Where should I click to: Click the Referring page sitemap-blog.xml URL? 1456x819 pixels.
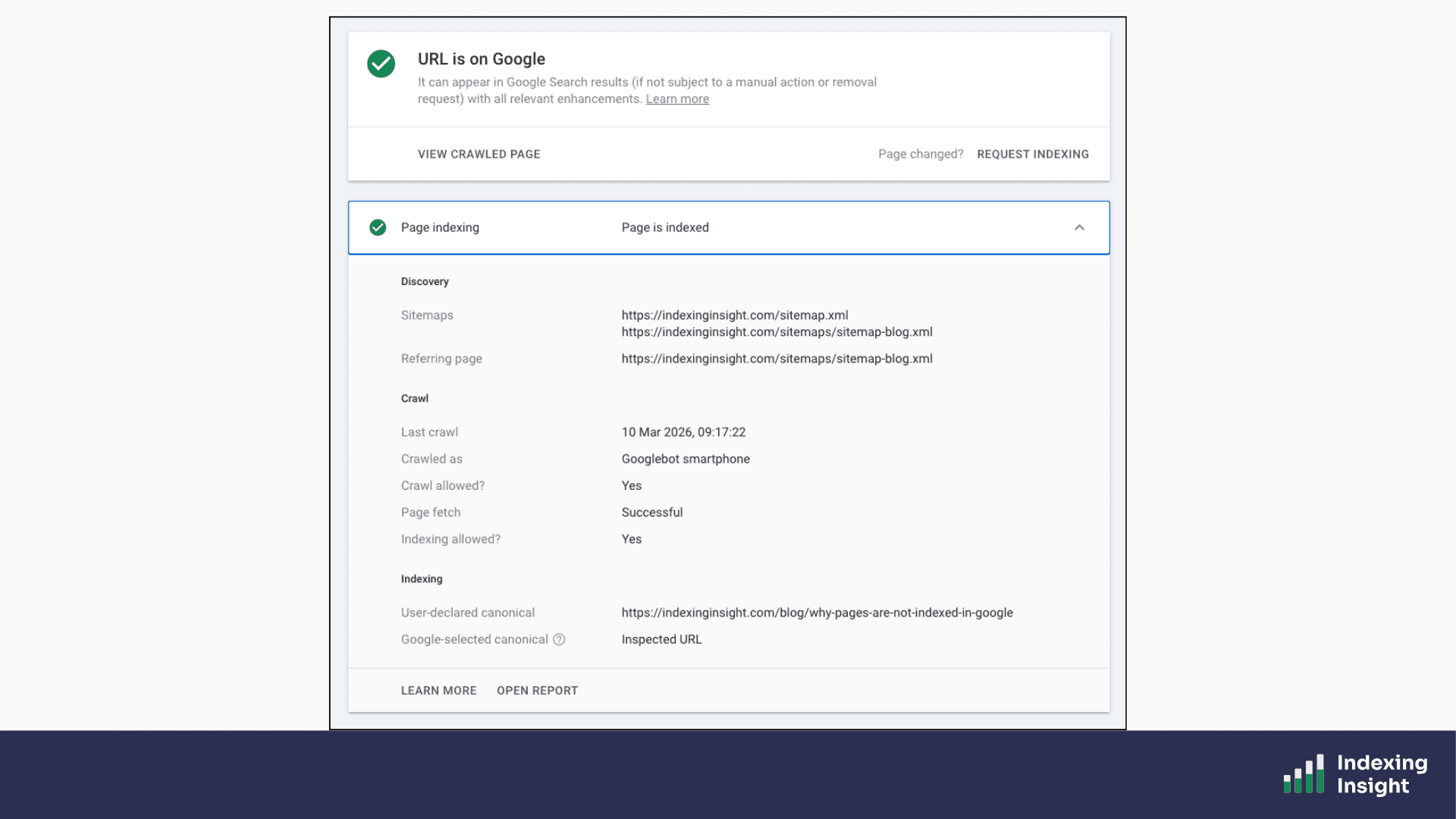(777, 359)
